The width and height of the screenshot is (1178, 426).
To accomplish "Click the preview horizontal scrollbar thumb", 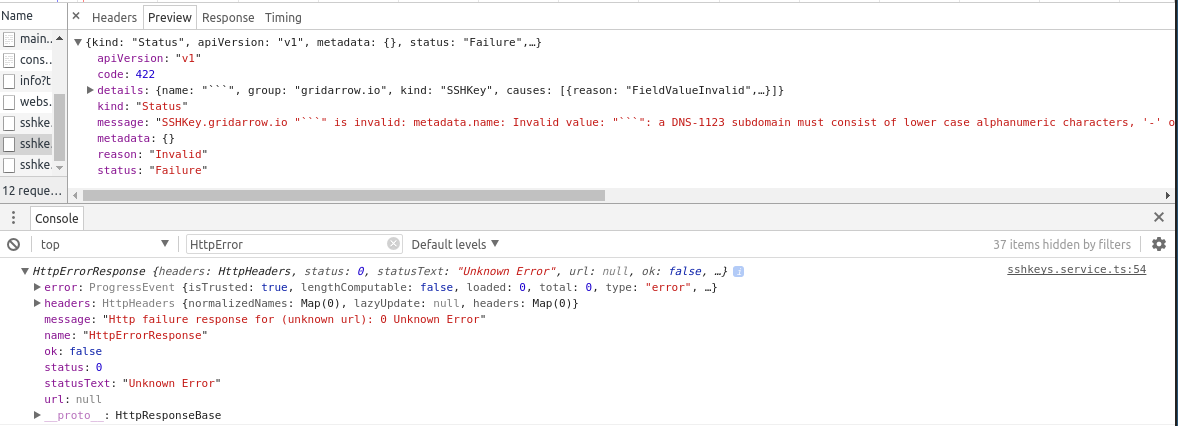I will coord(343,195).
